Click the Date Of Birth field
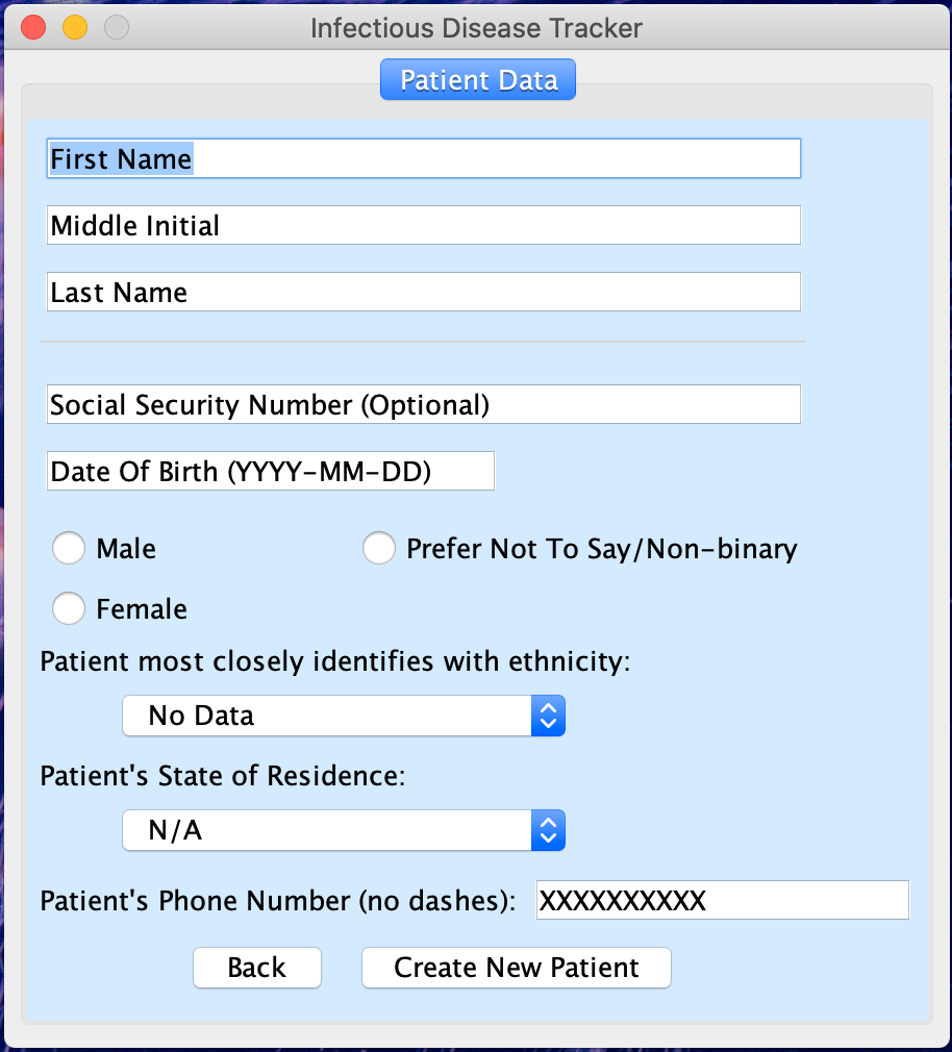The width and height of the screenshot is (952, 1052). 270,471
